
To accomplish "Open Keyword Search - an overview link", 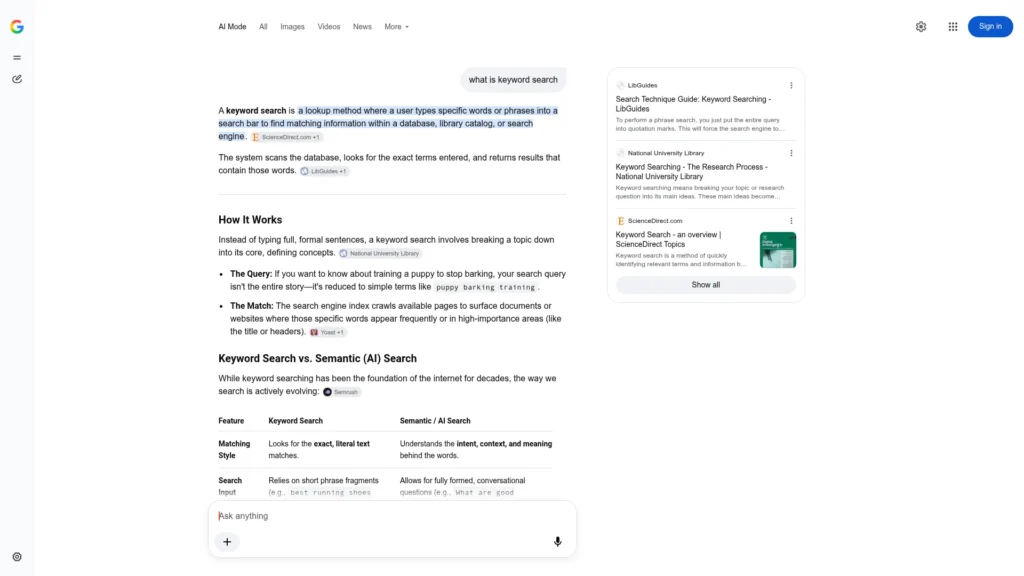I will (668, 240).
